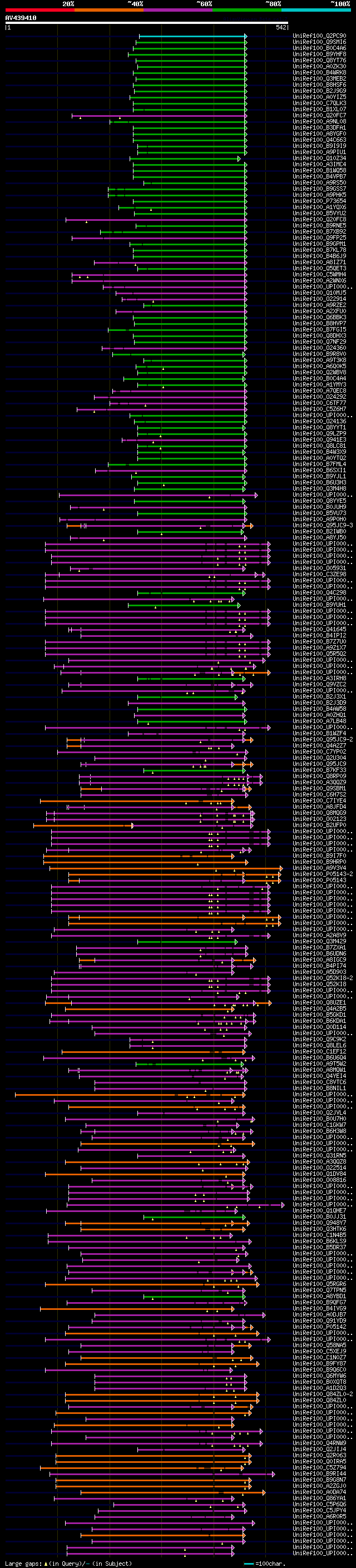Click hit UniRef100_O02123
The image size is (356, 1568).
[319, 819]
